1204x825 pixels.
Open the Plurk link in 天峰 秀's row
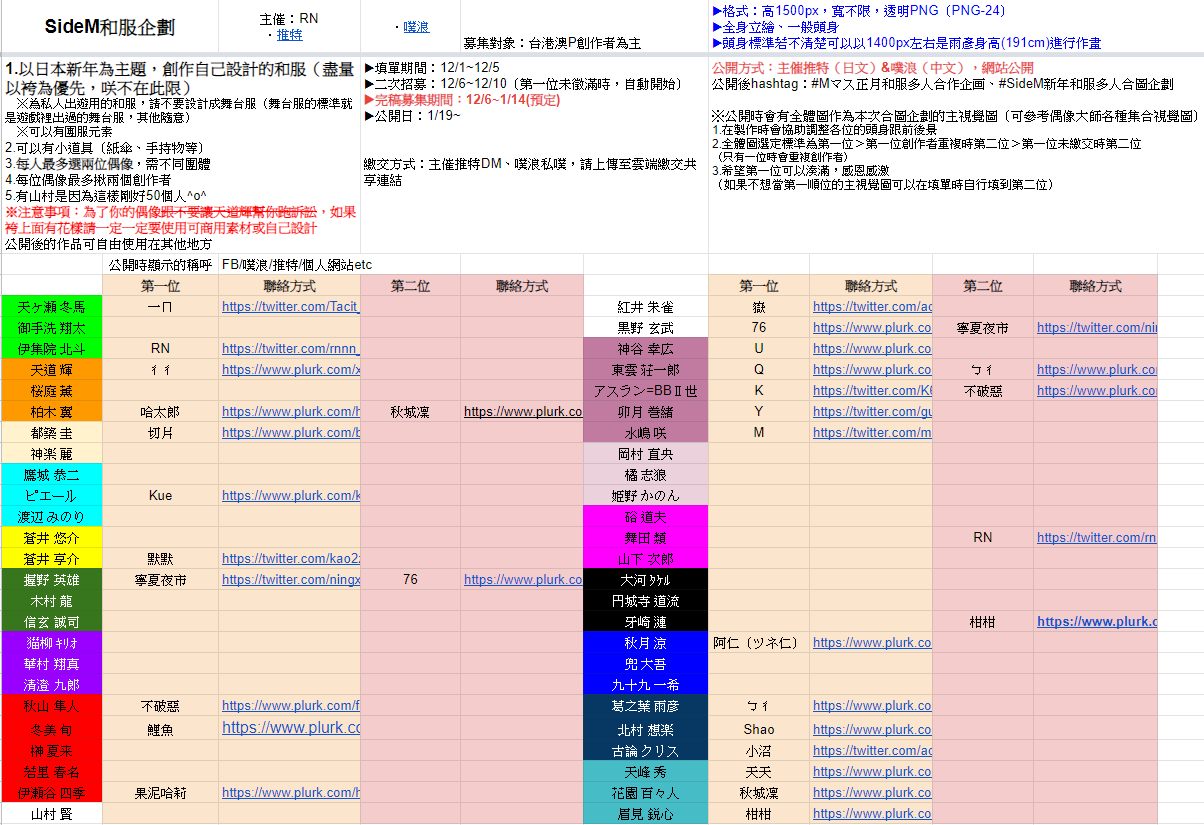[x=872, y=771]
